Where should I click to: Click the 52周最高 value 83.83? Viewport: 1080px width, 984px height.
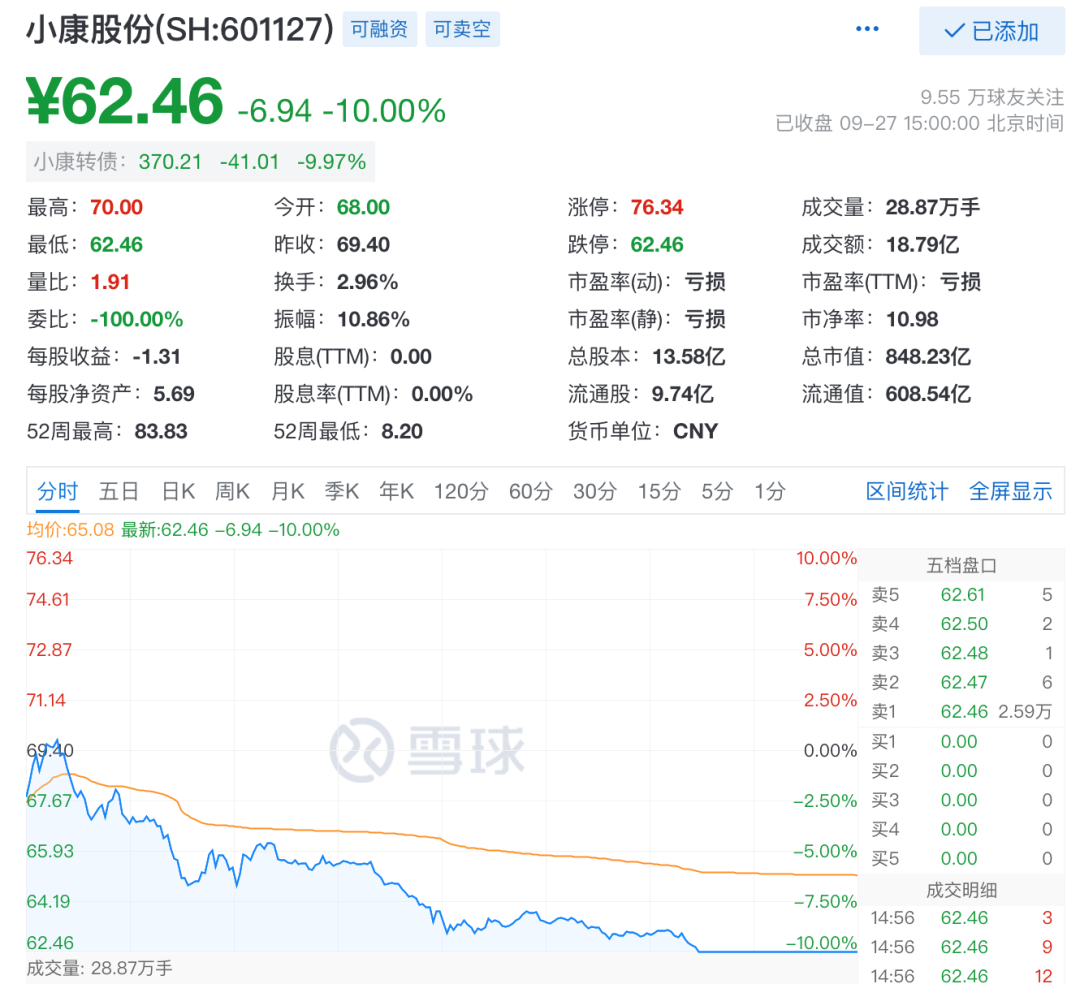pos(160,432)
